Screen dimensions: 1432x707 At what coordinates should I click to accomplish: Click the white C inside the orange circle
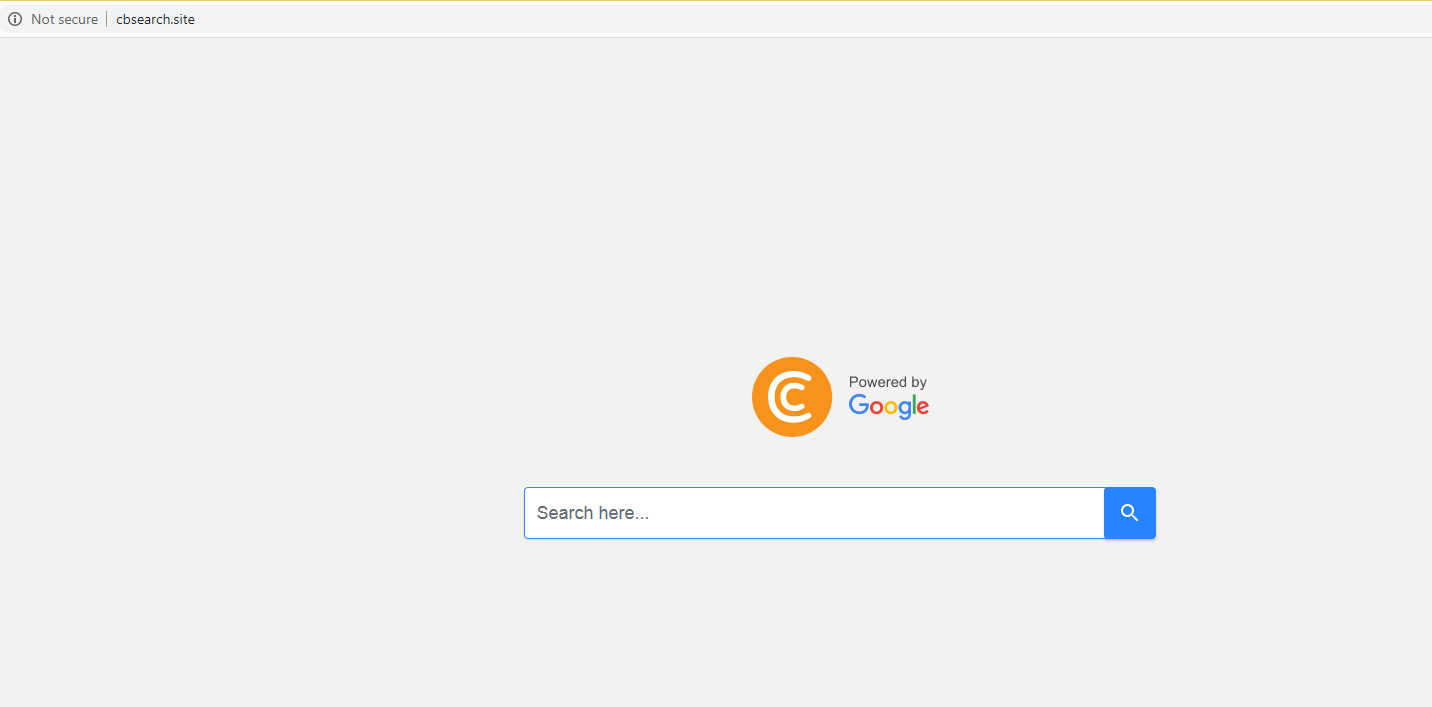tap(789, 397)
